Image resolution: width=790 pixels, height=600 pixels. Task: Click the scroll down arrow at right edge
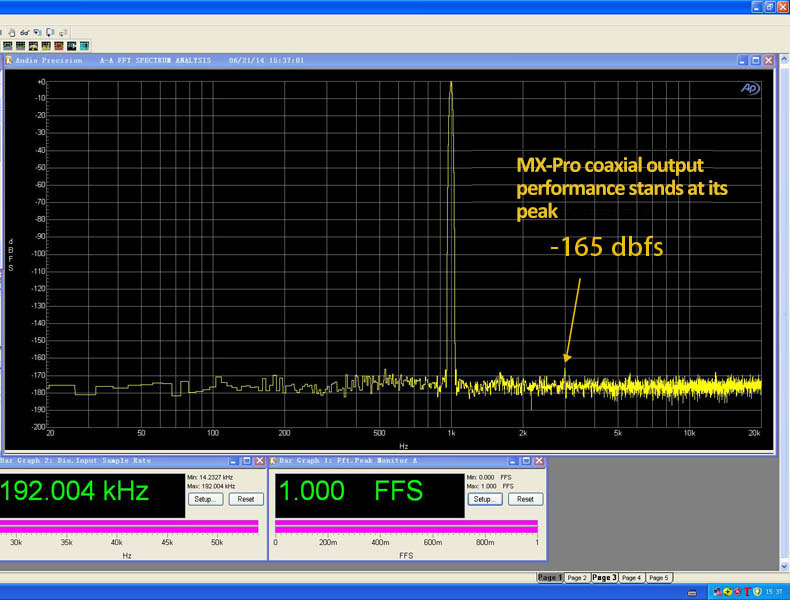click(784, 568)
